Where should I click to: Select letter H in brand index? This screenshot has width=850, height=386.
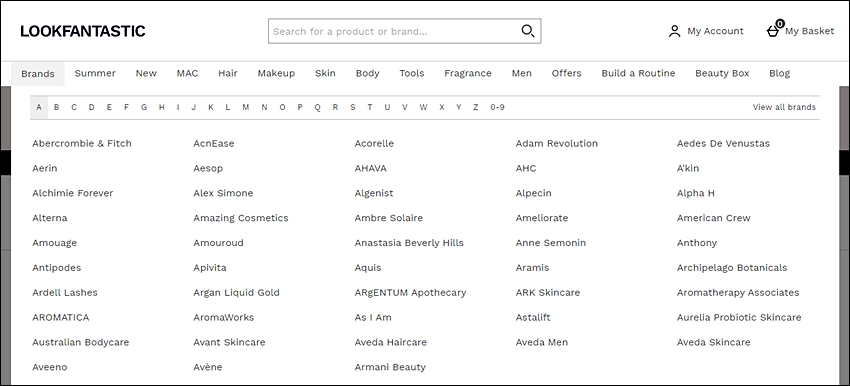162,107
